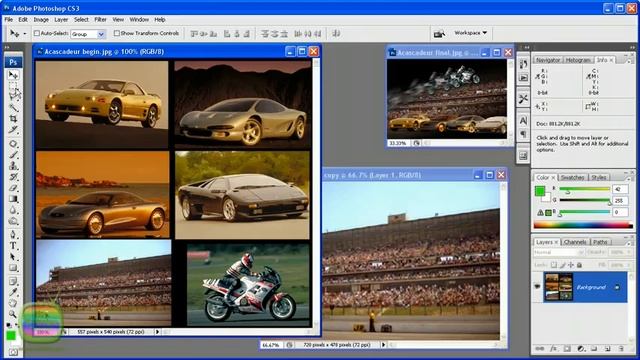Screen dimensions: 640x360
Task: Expand status bar arrow in copy window
Action: [x=383, y=345]
